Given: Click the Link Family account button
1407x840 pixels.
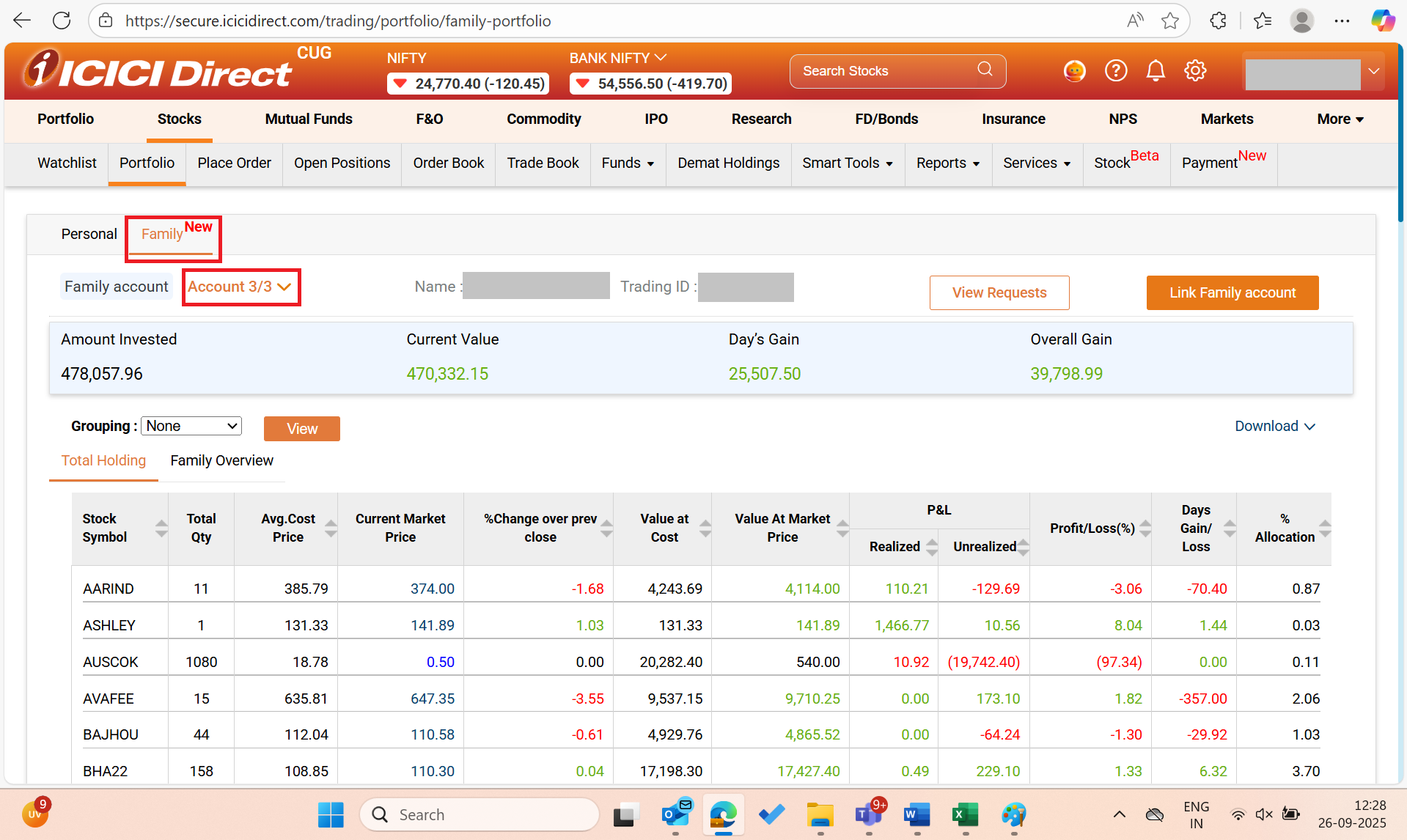Looking at the screenshot, I should 1232,292.
